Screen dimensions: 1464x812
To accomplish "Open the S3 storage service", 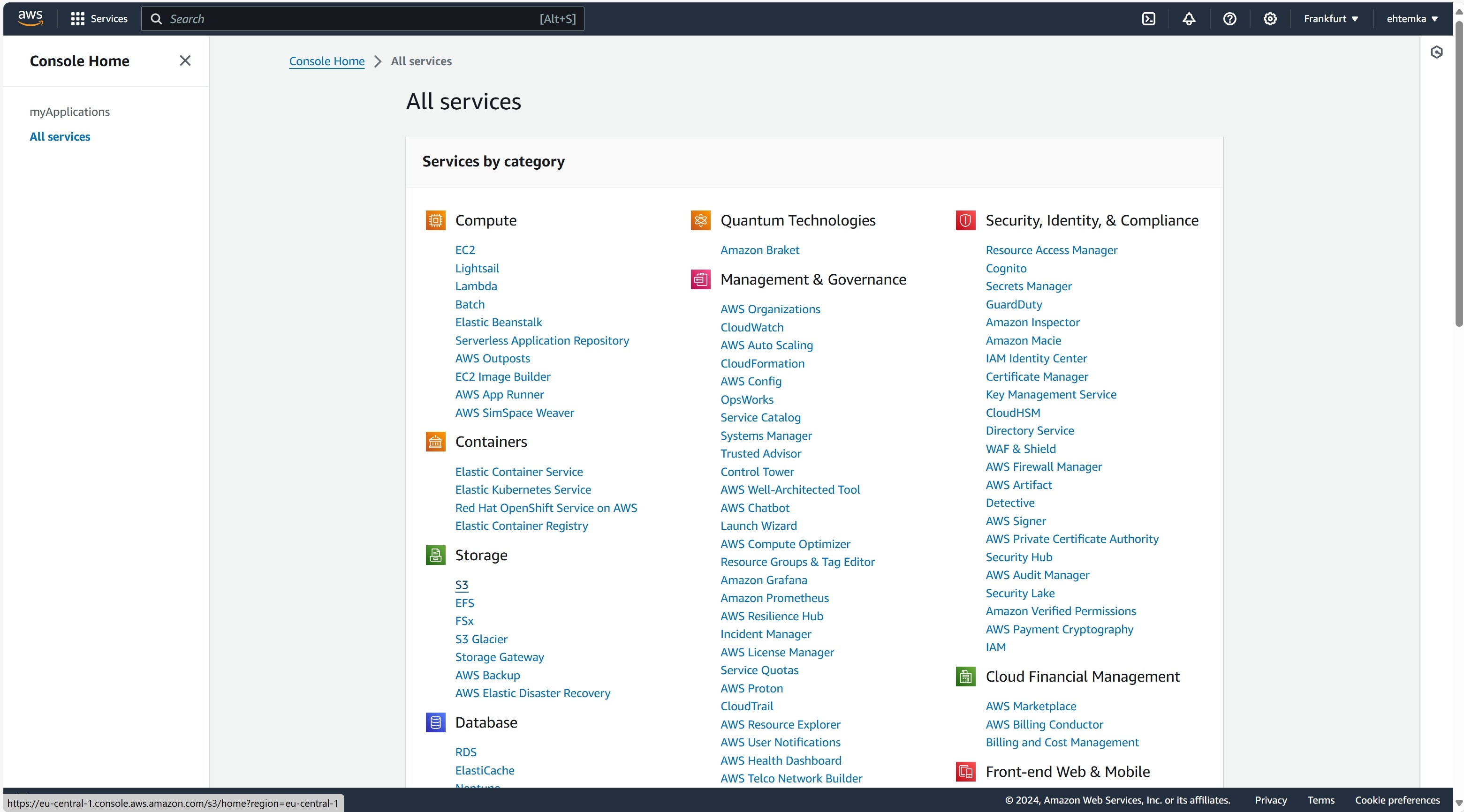I will click(462, 585).
